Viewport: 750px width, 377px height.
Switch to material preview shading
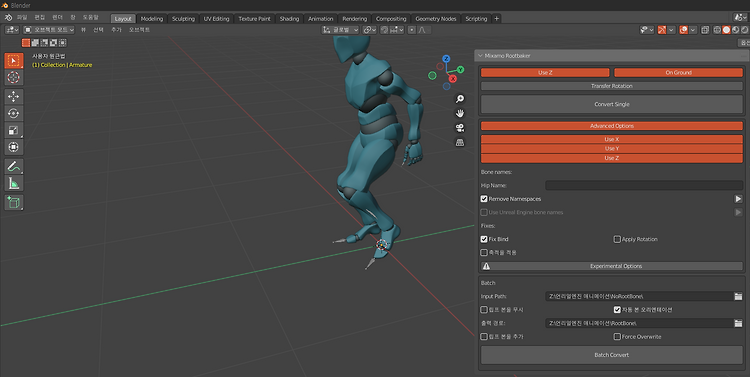tap(735, 30)
